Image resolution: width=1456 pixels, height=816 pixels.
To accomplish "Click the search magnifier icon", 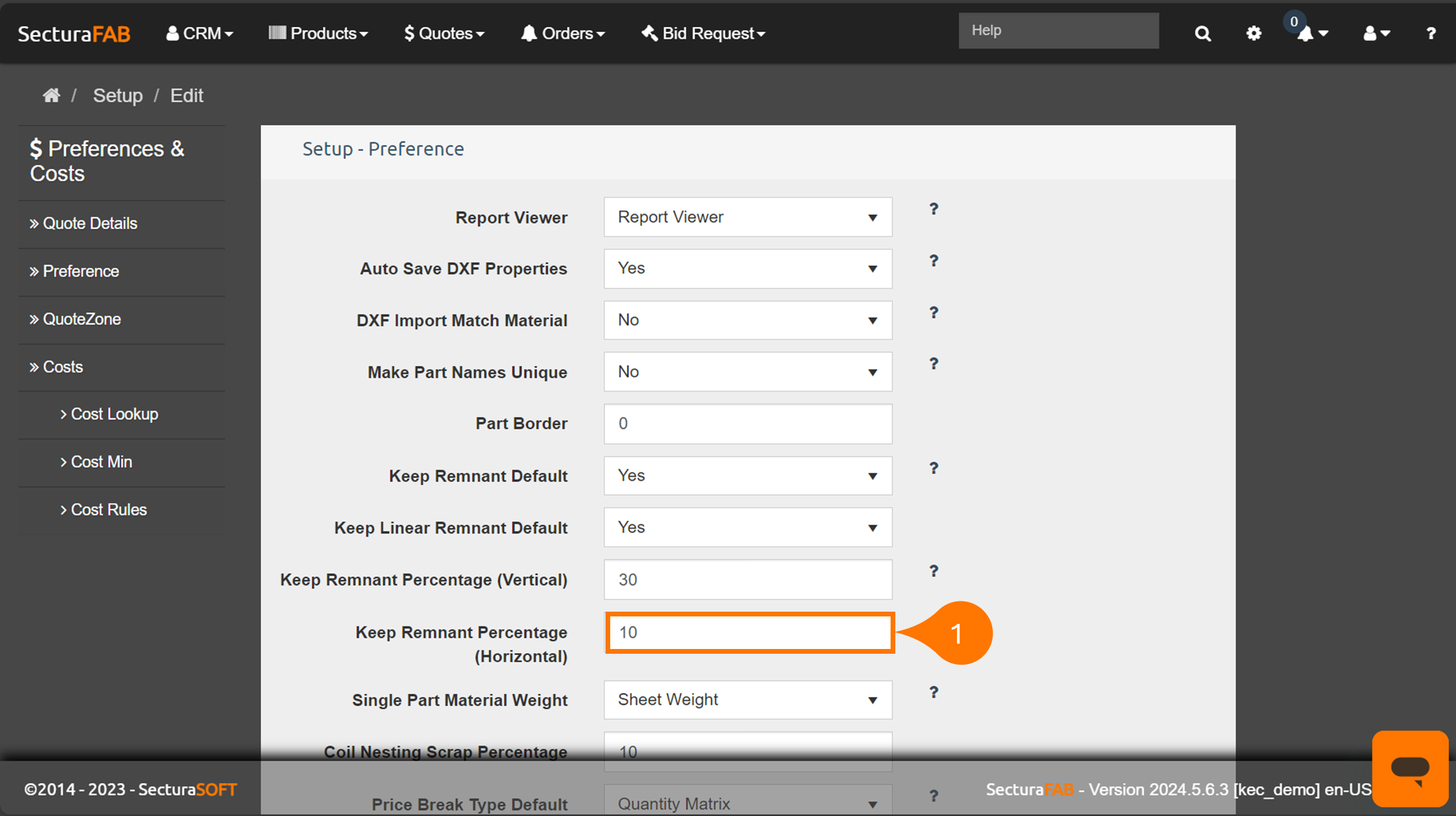I will coord(1202,33).
